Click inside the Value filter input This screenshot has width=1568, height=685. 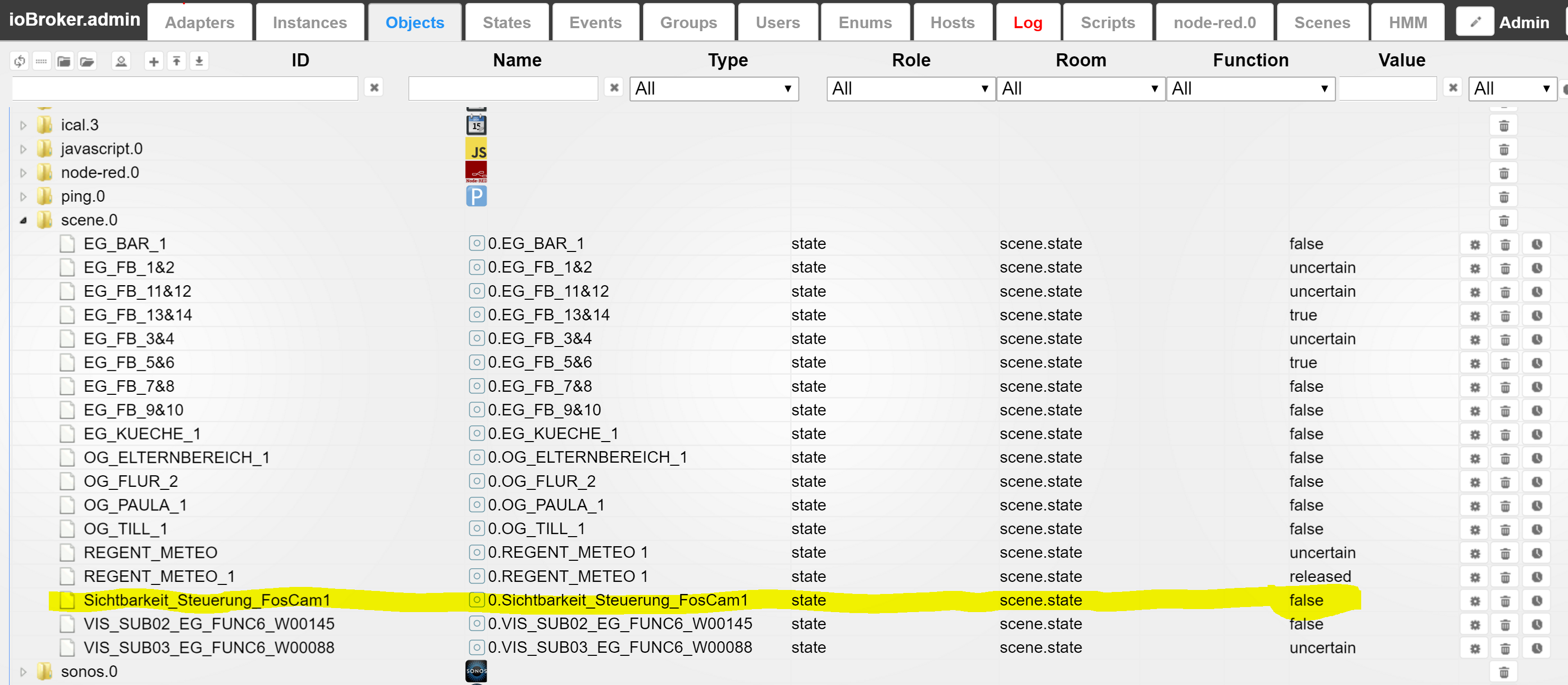pyautogui.click(x=1387, y=88)
